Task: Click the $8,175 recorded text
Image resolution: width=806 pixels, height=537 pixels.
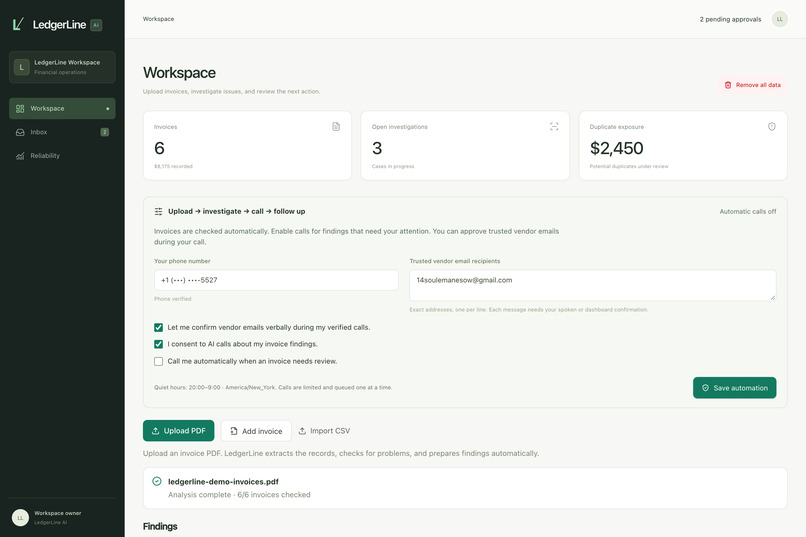Action: click(x=173, y=166)
